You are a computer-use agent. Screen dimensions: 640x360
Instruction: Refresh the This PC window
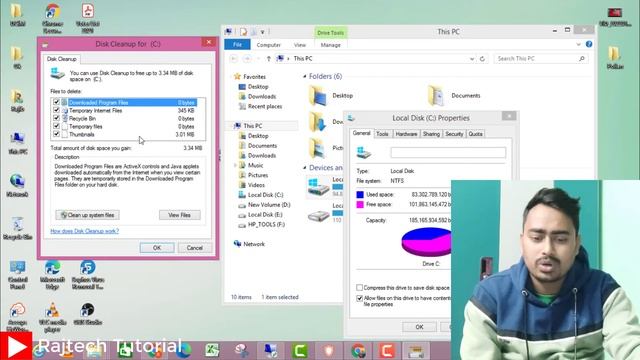point(482,59)
